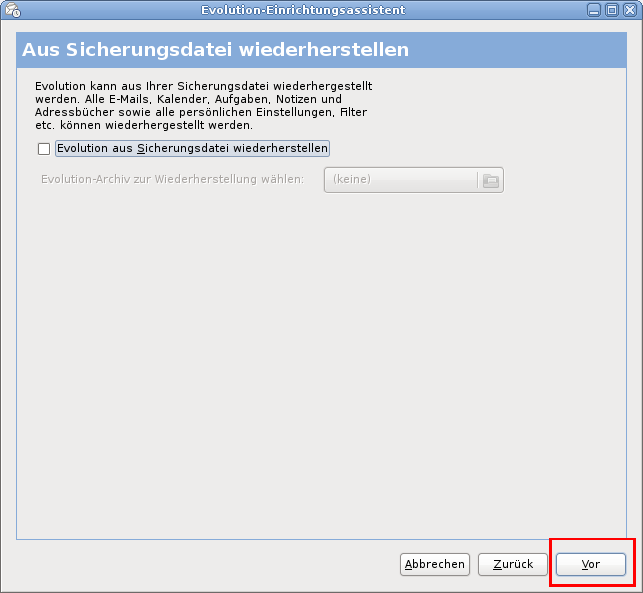Maximize the Evolution setup assistant window
This screenshot has width=643, height=593.
tap(612, 10)
